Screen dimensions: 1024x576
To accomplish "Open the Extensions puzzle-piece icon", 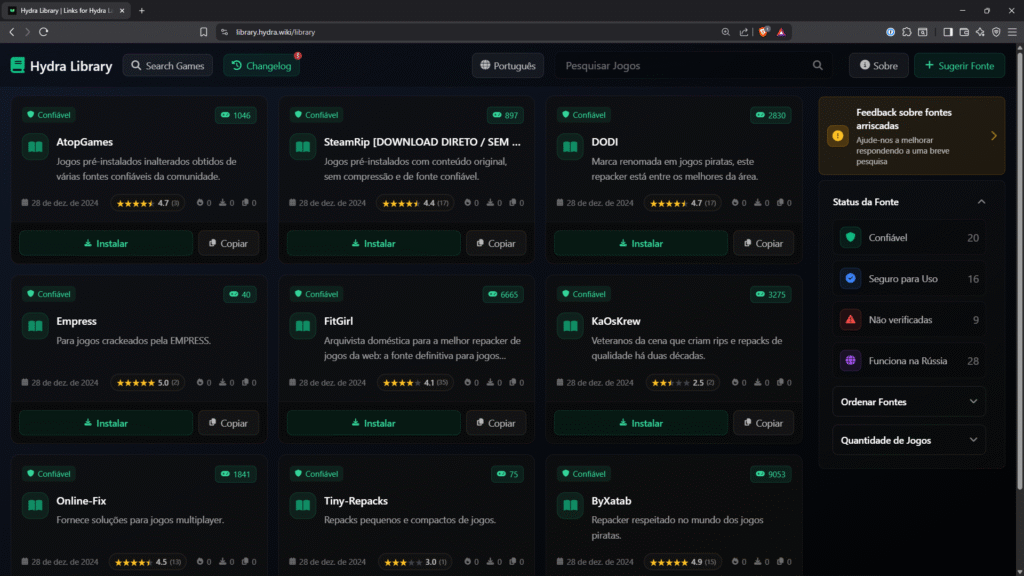I will [x=906, y=32].
